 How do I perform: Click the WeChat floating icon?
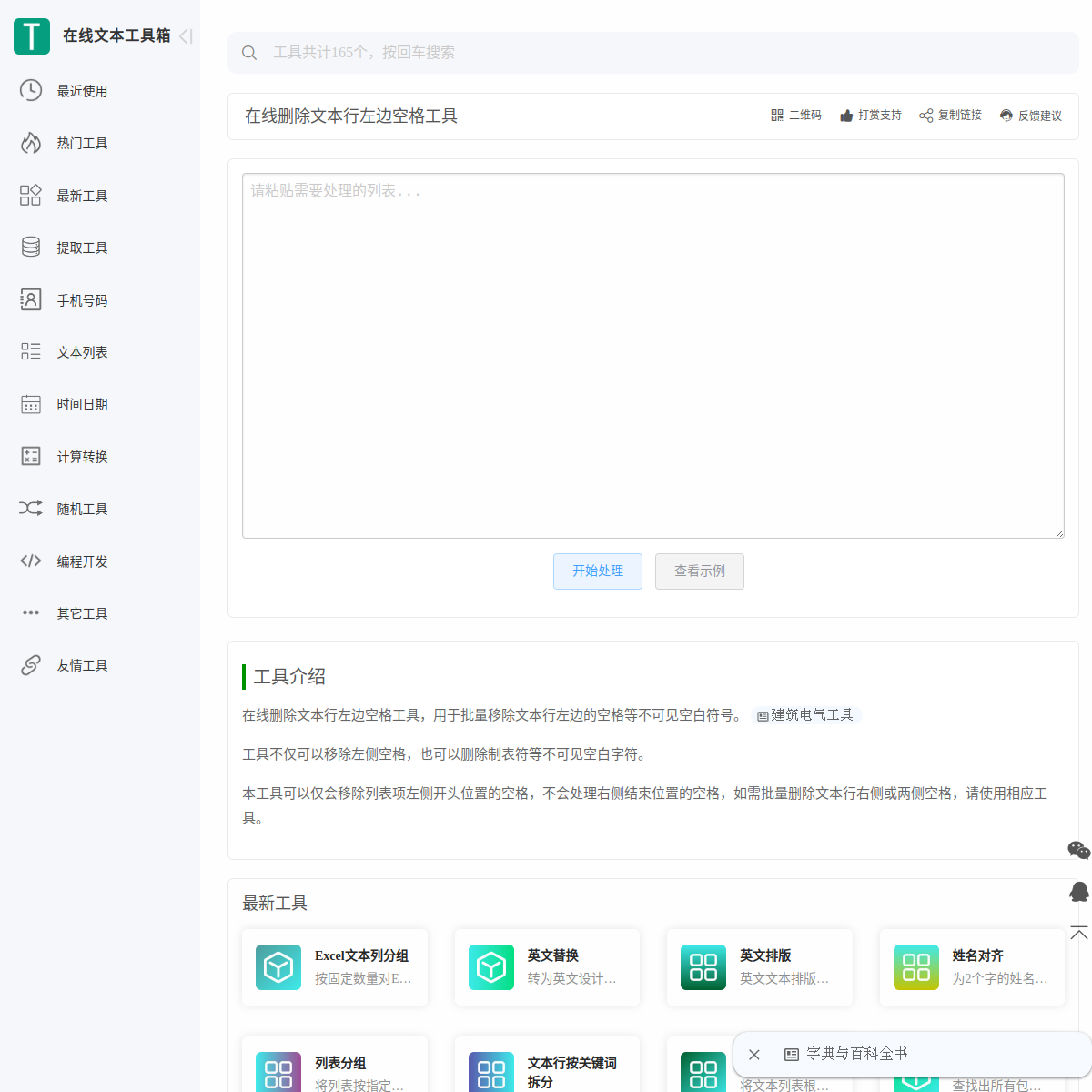[x=1079, y=850]
